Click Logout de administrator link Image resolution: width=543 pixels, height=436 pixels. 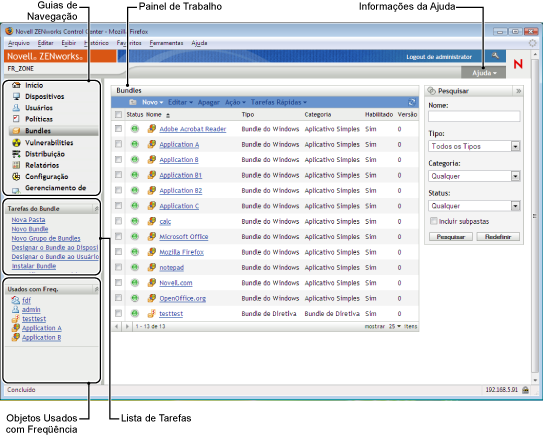(x=439, y=57)
